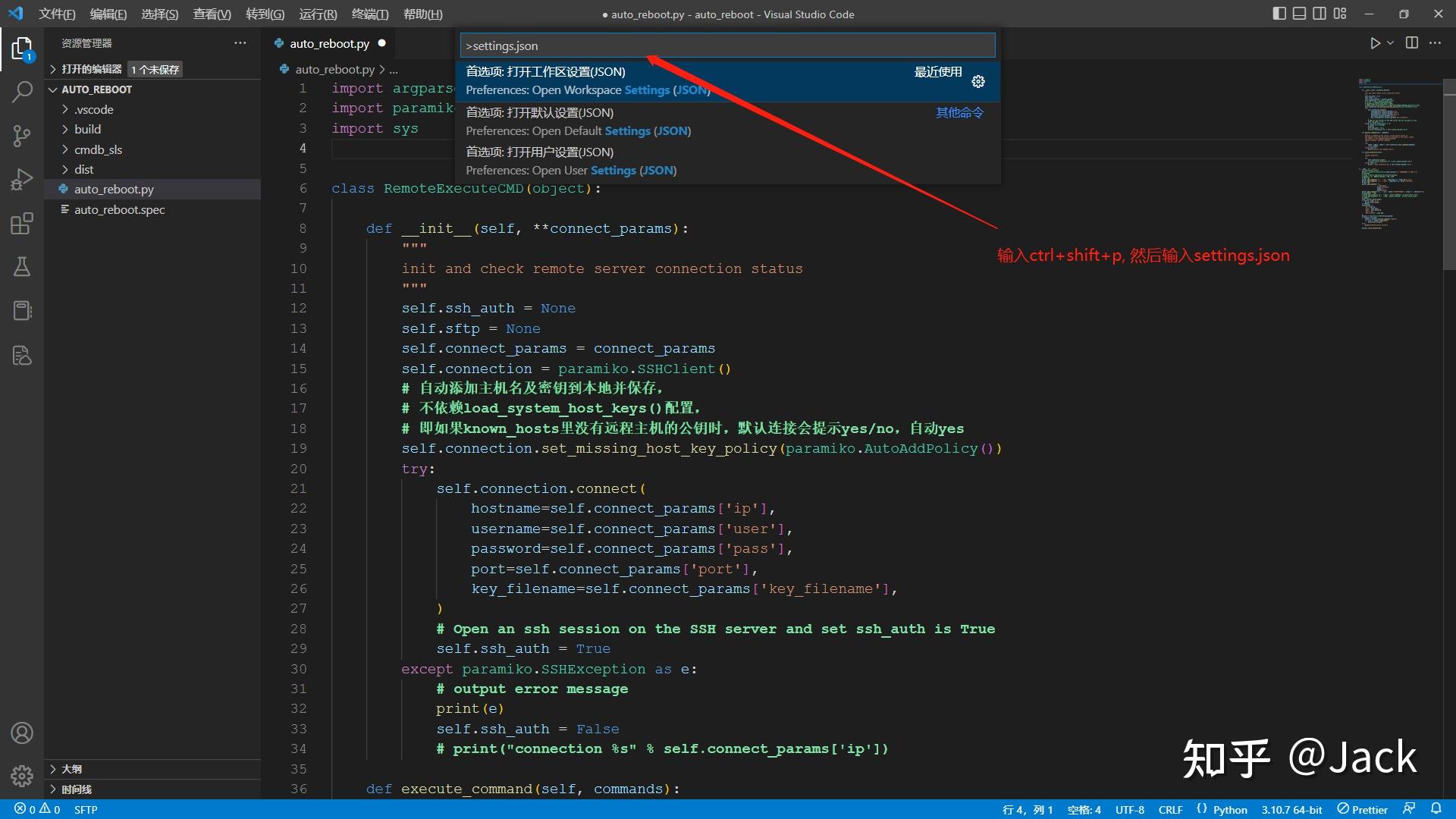
Task: Open the 终端(T) menu
Action: (370, 14)
